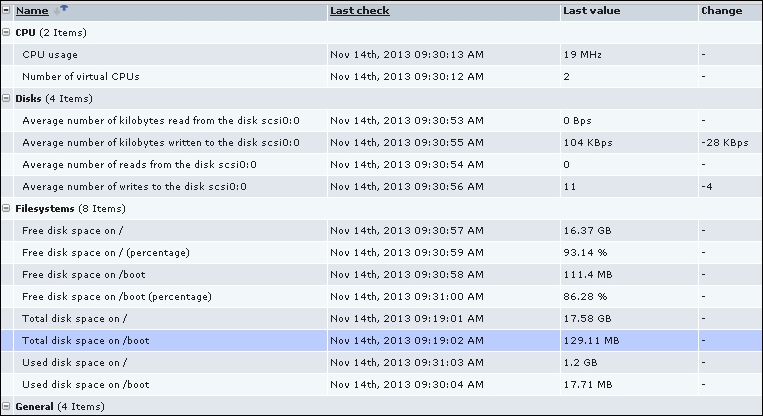This screenshot has width=763, height=416.
Task: Collapse the Disks group
Action: 7,99
